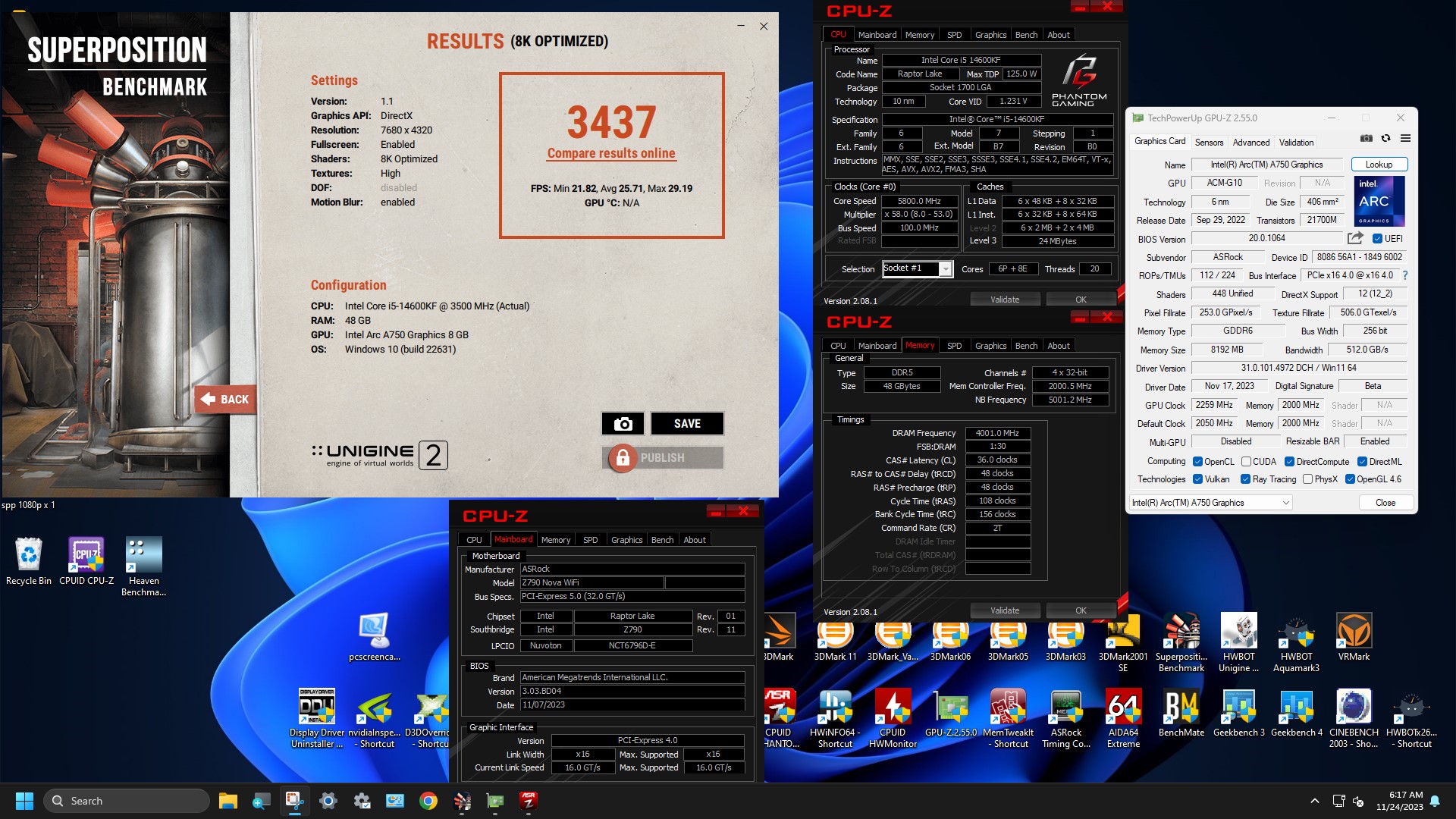Click GPU-Z refresh icon
The image size is (1456, 819).
(x=1385, y=139)
